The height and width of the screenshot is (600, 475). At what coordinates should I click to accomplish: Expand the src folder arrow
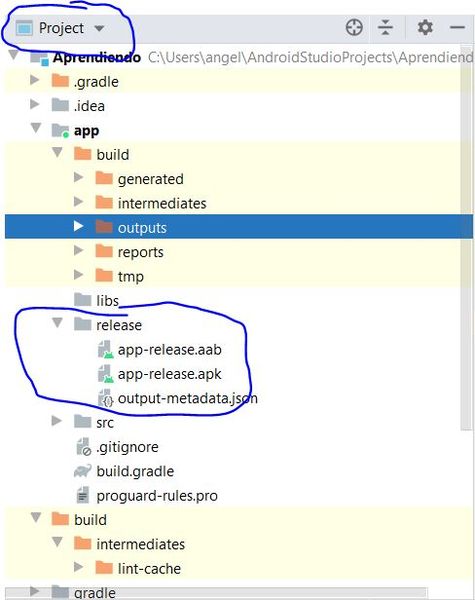57,421
